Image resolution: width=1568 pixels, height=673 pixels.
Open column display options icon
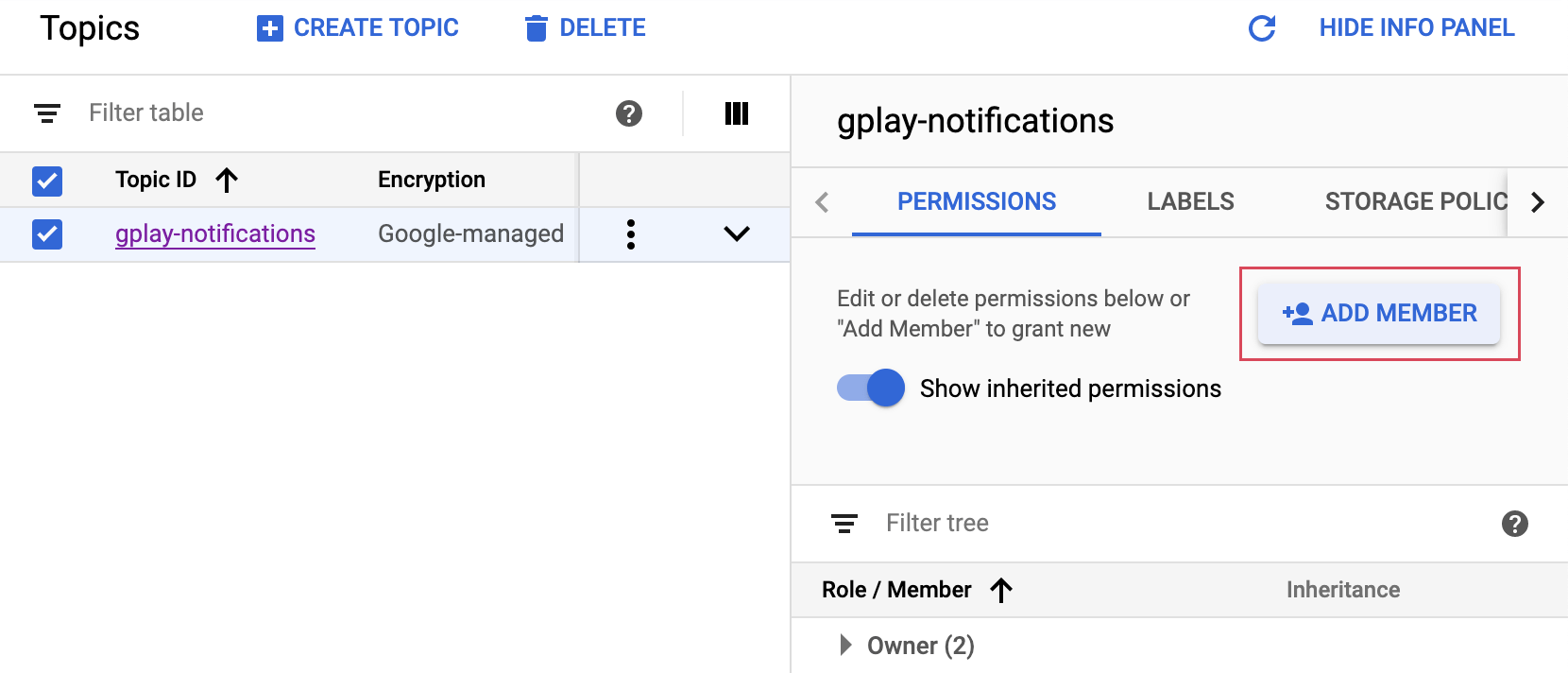click(736, 113)
